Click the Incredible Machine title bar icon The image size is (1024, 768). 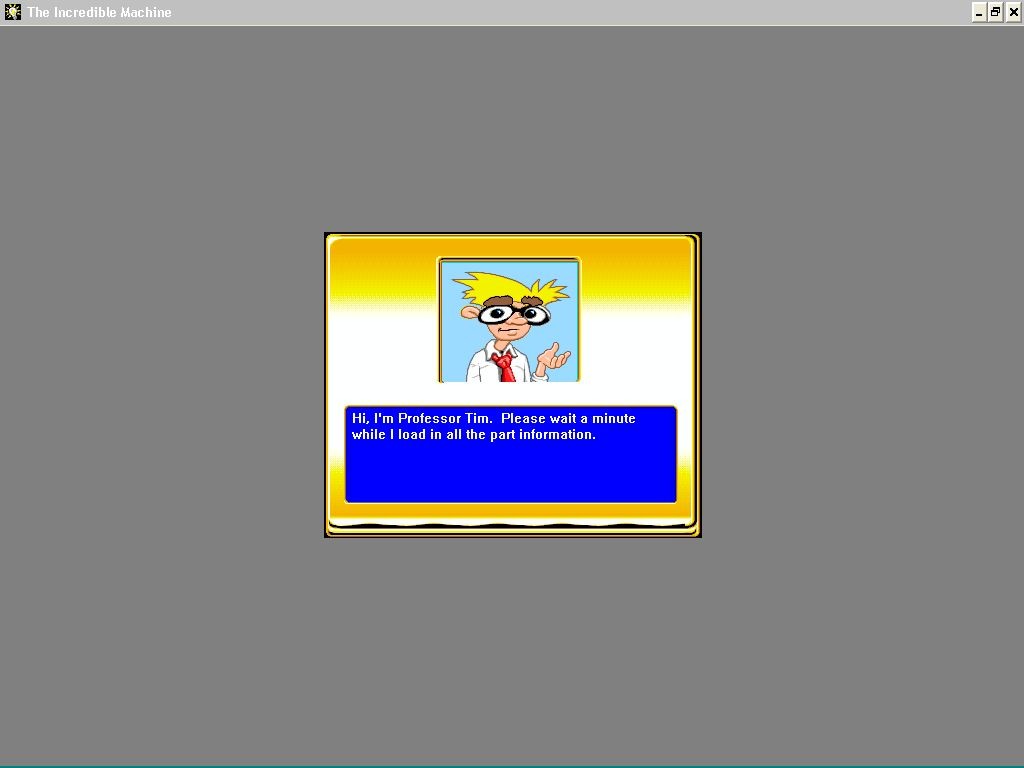click(12, 12)
